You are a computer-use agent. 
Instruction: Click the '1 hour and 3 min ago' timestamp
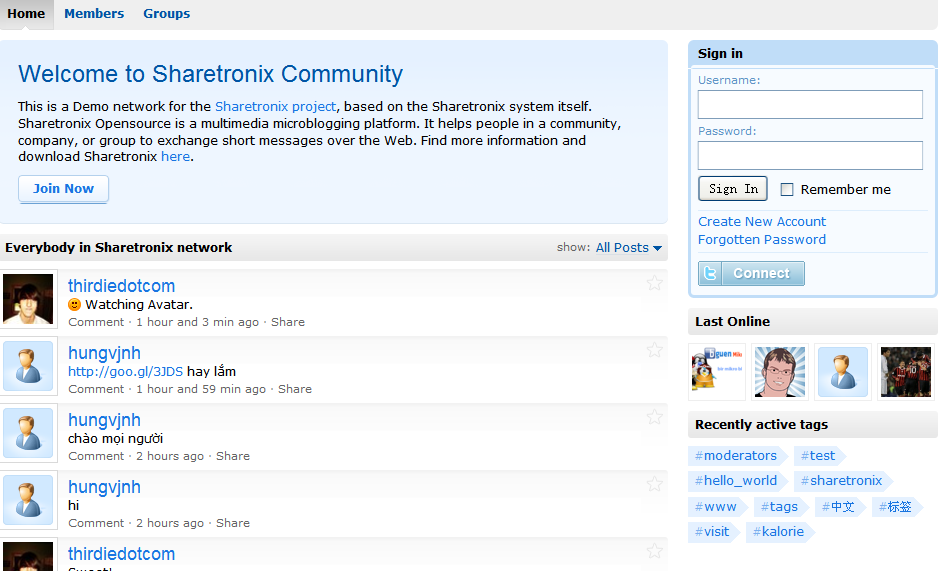click(x=197, y=322)
